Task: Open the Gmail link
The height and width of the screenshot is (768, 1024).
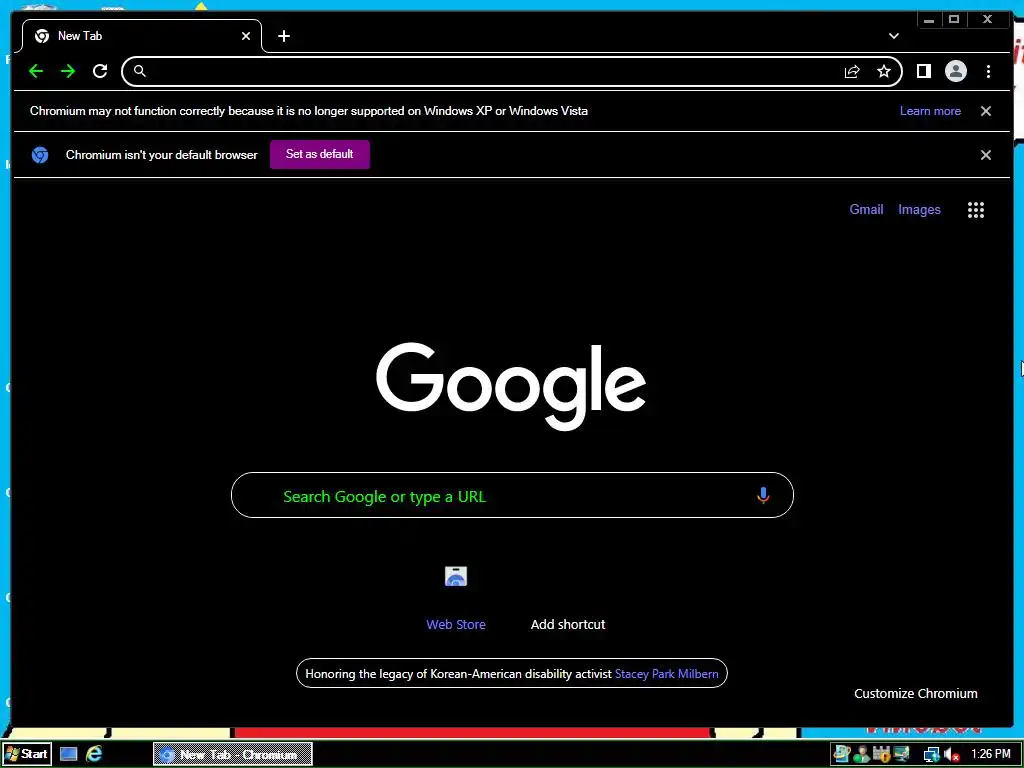Action: coord(866,210)
